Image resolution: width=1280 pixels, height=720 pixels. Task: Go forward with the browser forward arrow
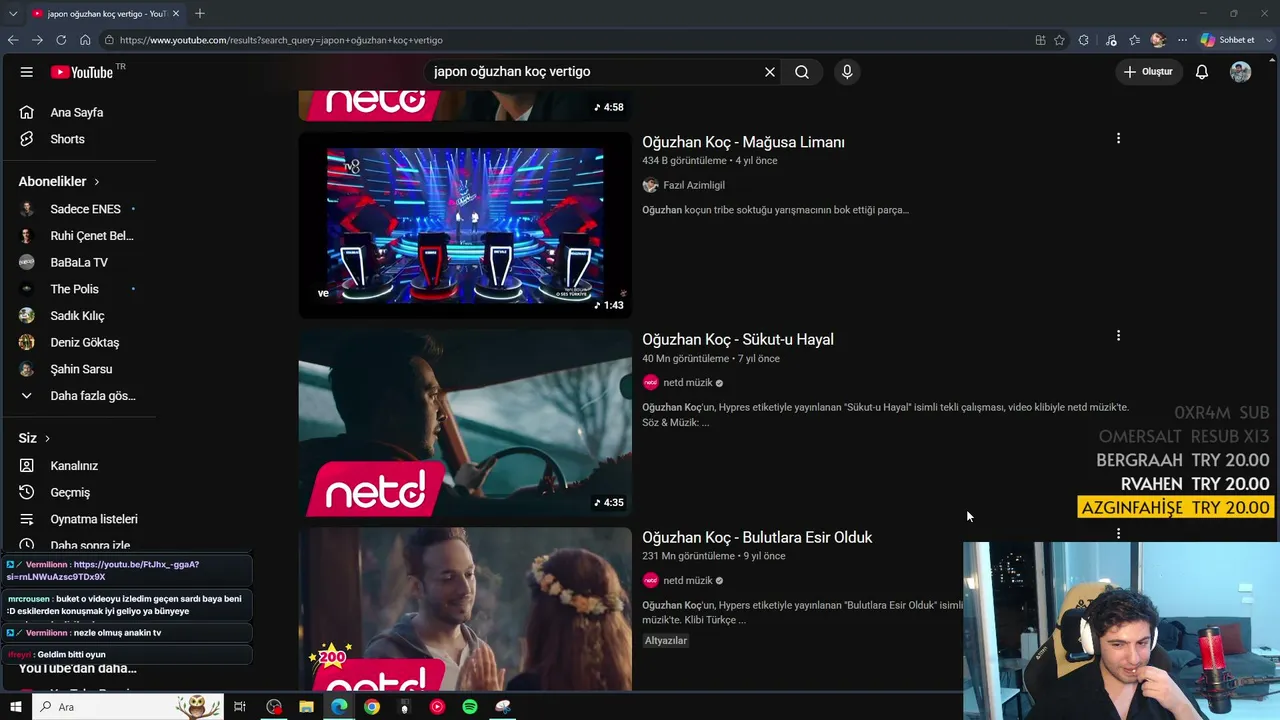[x=37, y=40]
